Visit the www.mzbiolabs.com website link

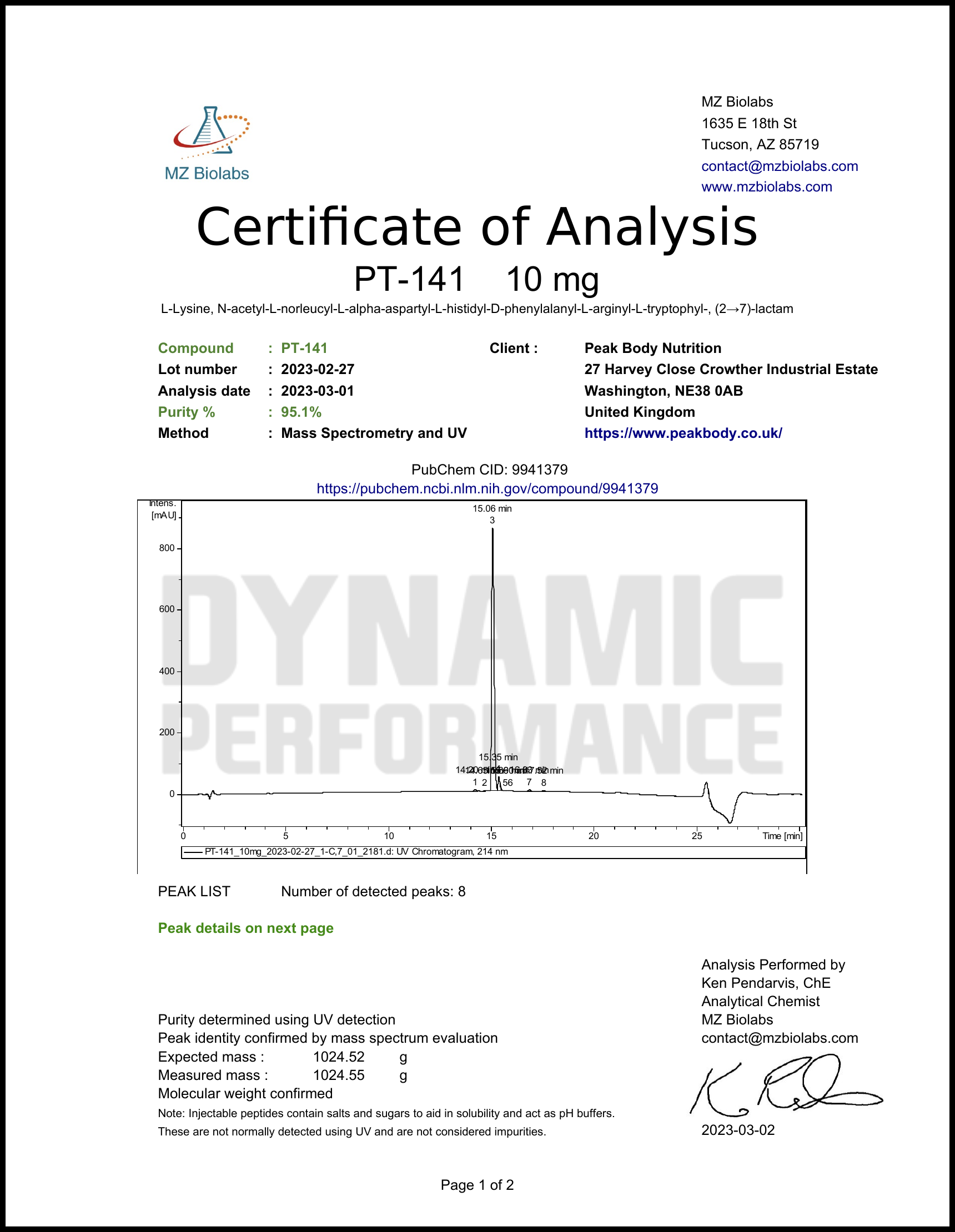point(766,186)
